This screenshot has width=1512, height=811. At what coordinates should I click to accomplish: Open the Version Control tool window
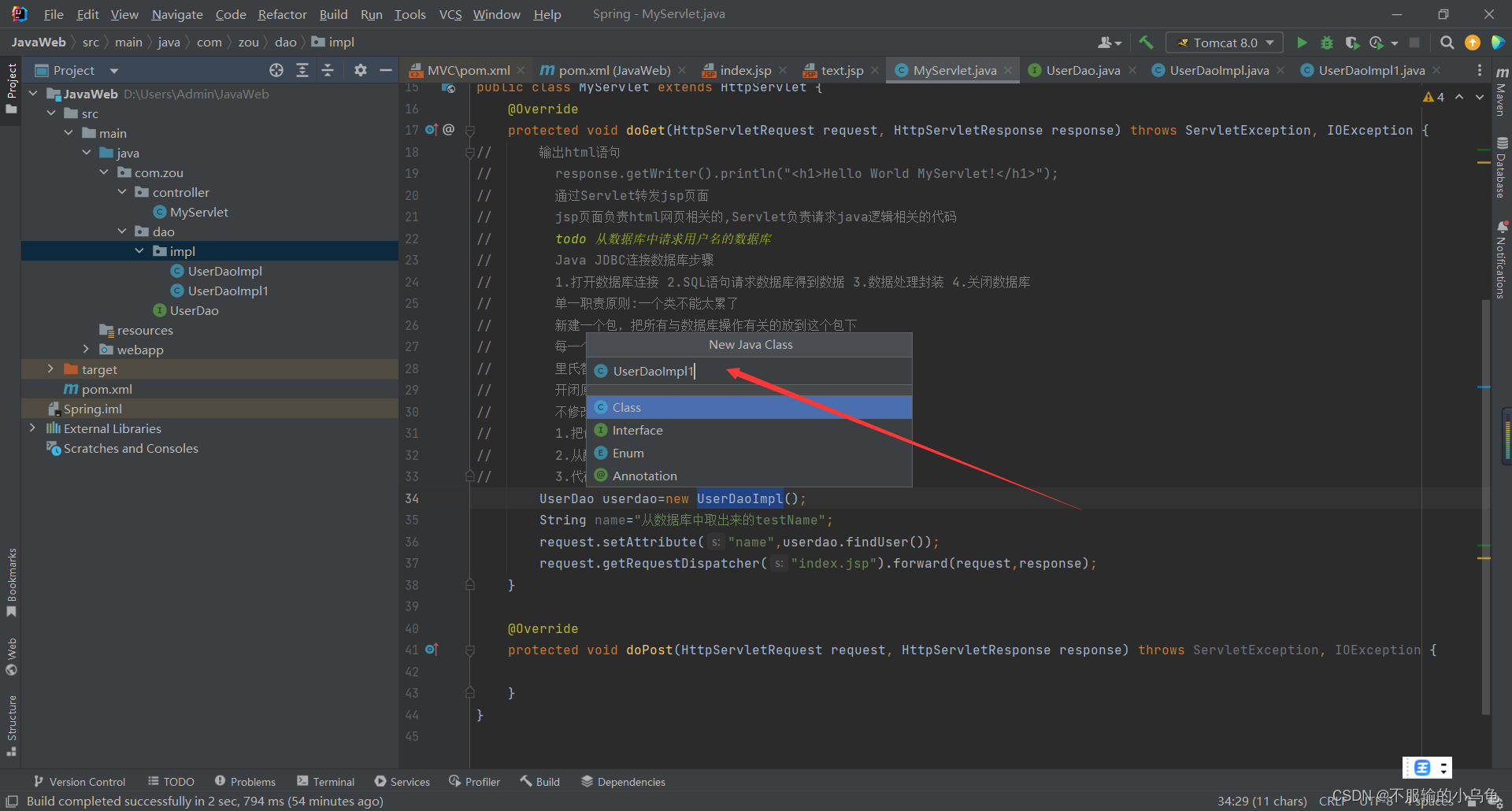tap(80, 781)
